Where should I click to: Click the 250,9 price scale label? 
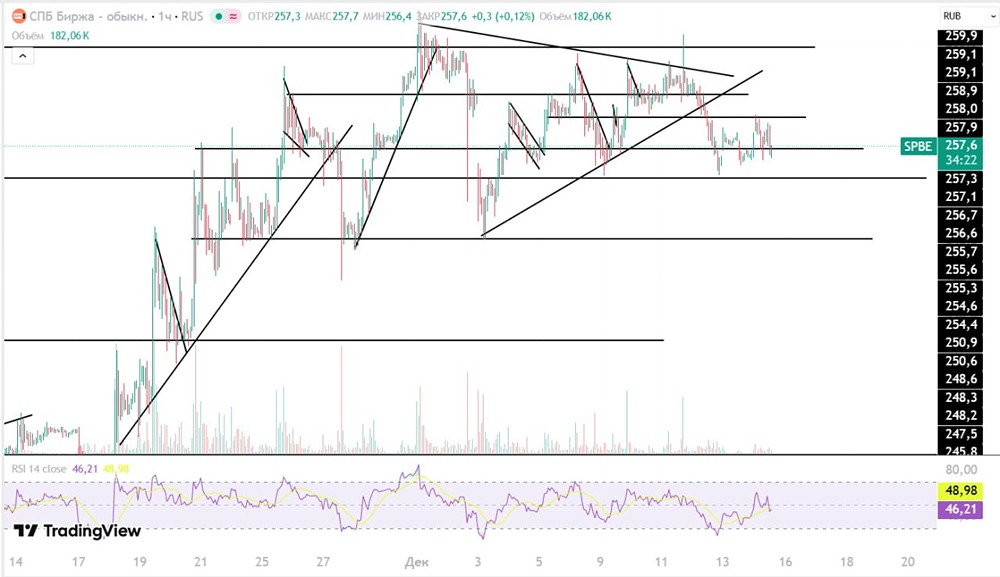[x=961, y=343]
